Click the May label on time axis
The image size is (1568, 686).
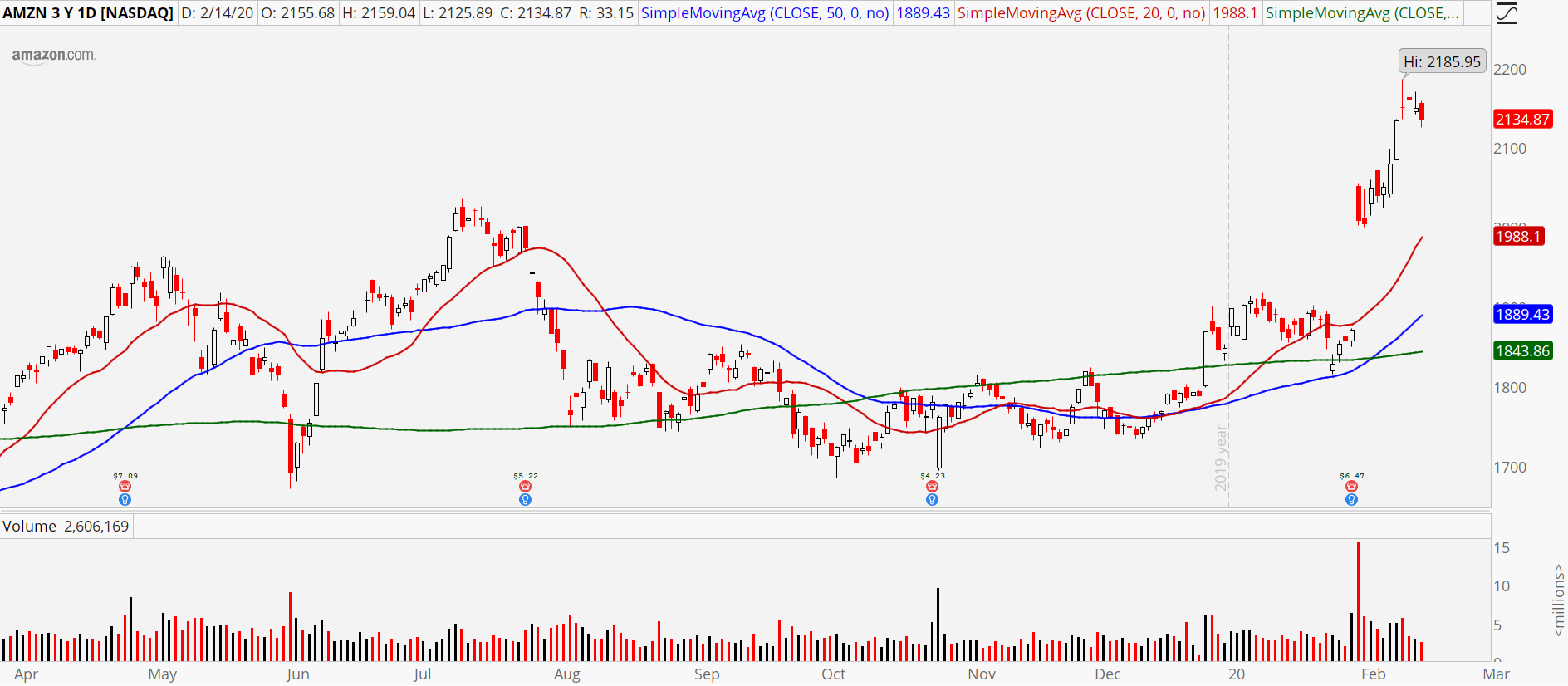coord(162,674)
